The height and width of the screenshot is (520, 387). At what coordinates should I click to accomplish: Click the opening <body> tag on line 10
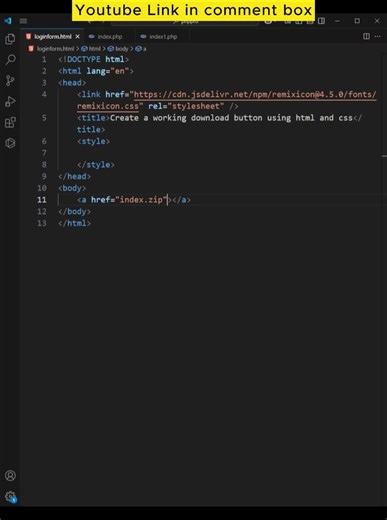click(72, 188)
